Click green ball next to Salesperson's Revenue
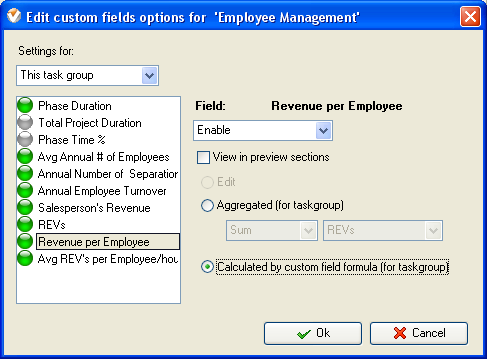Viewport: 487px width, 360px height. coord(25,207)
